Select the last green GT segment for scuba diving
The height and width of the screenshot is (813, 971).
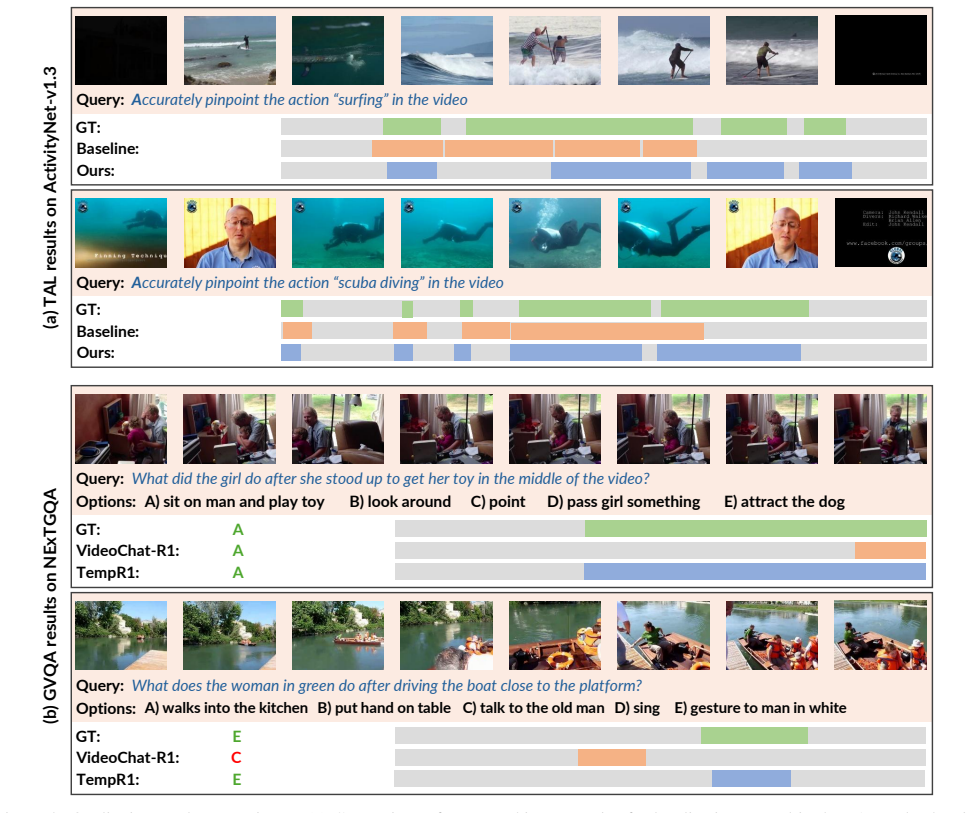734,309
